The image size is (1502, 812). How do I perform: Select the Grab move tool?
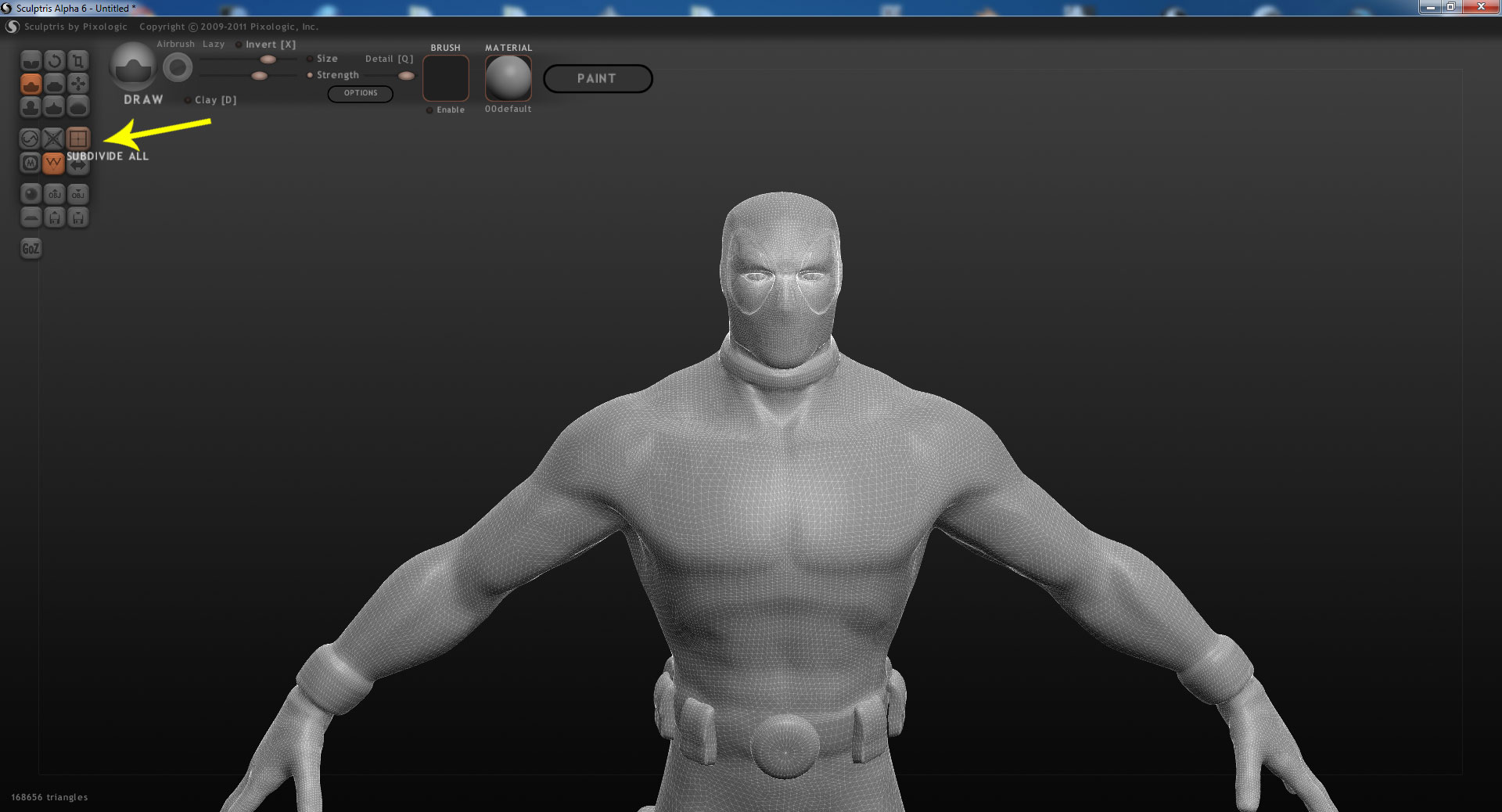(77, 83)
